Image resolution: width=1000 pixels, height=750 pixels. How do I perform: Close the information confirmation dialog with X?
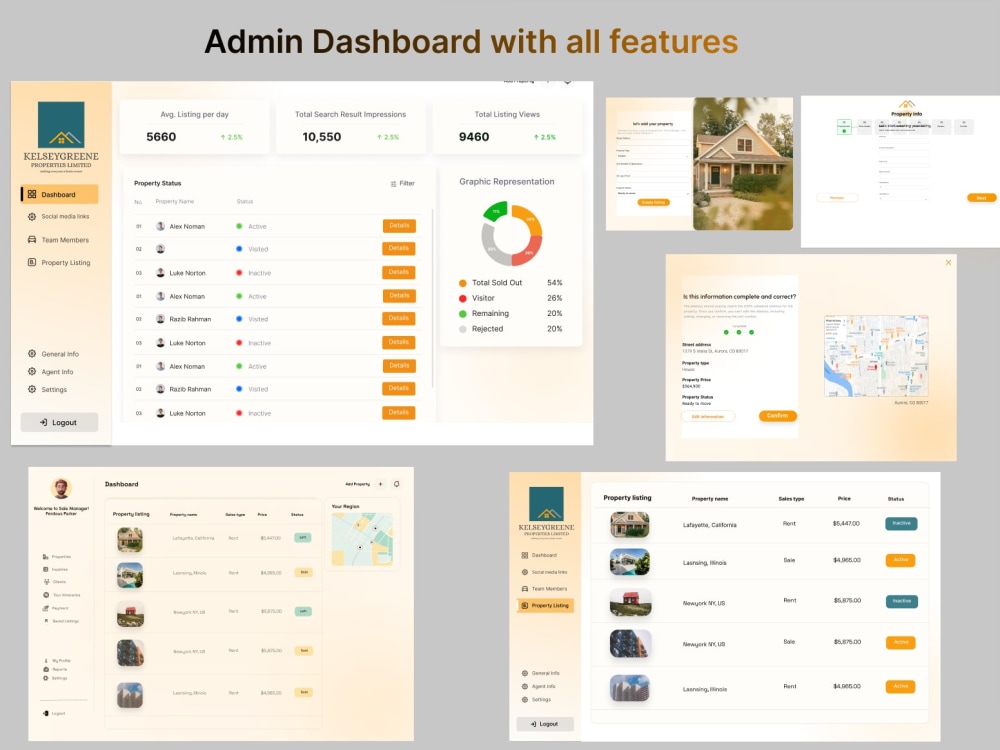pos(948,262)
